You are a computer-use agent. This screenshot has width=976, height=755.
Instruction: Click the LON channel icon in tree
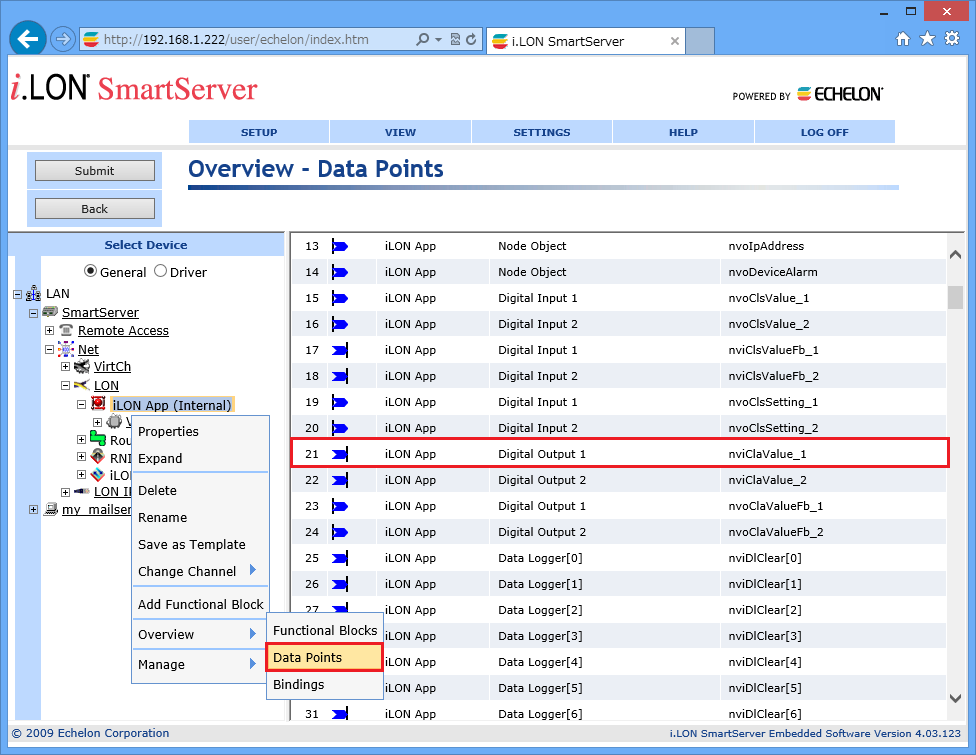pos(82,385)
